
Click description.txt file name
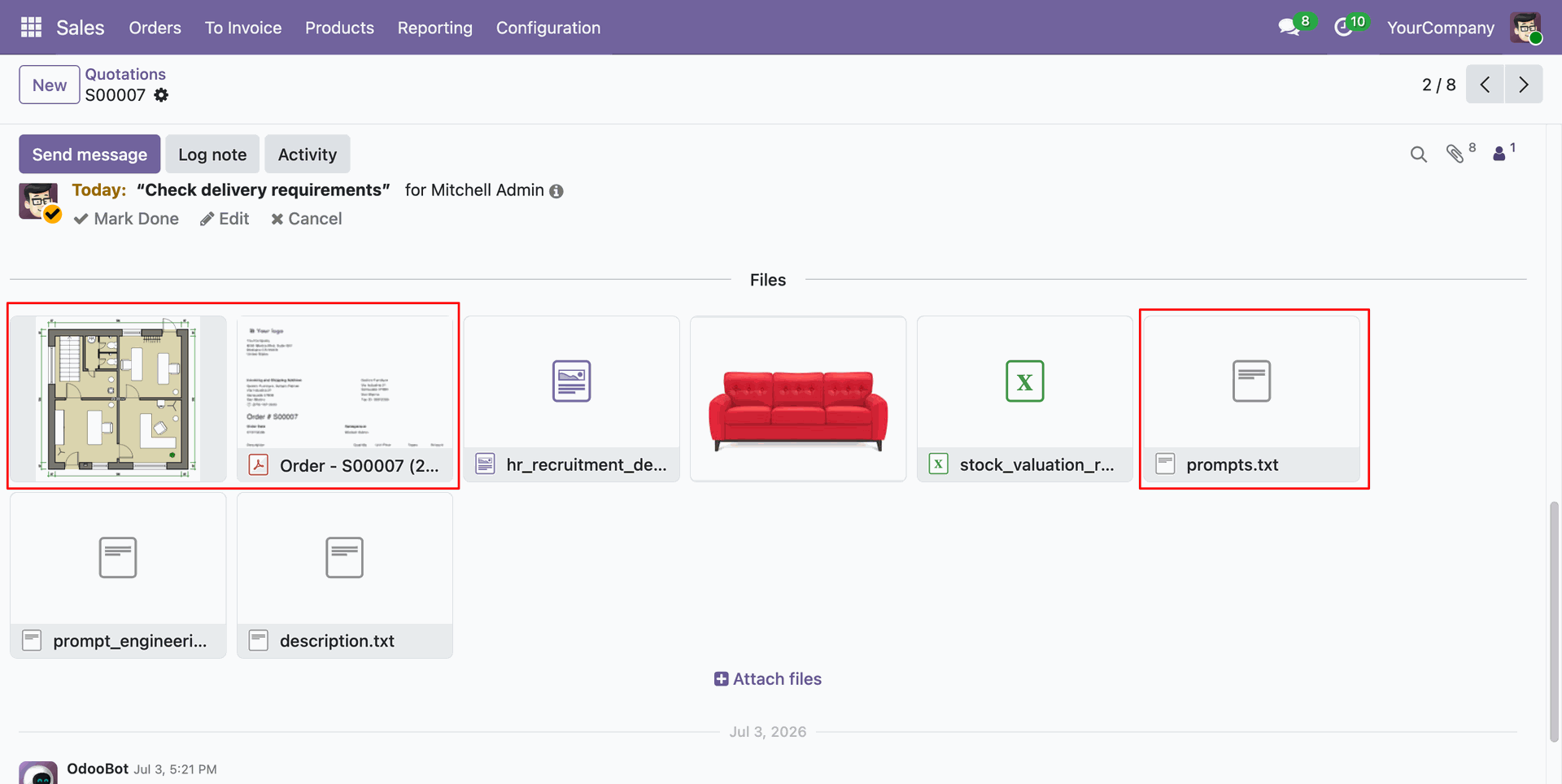pos(337,641)
